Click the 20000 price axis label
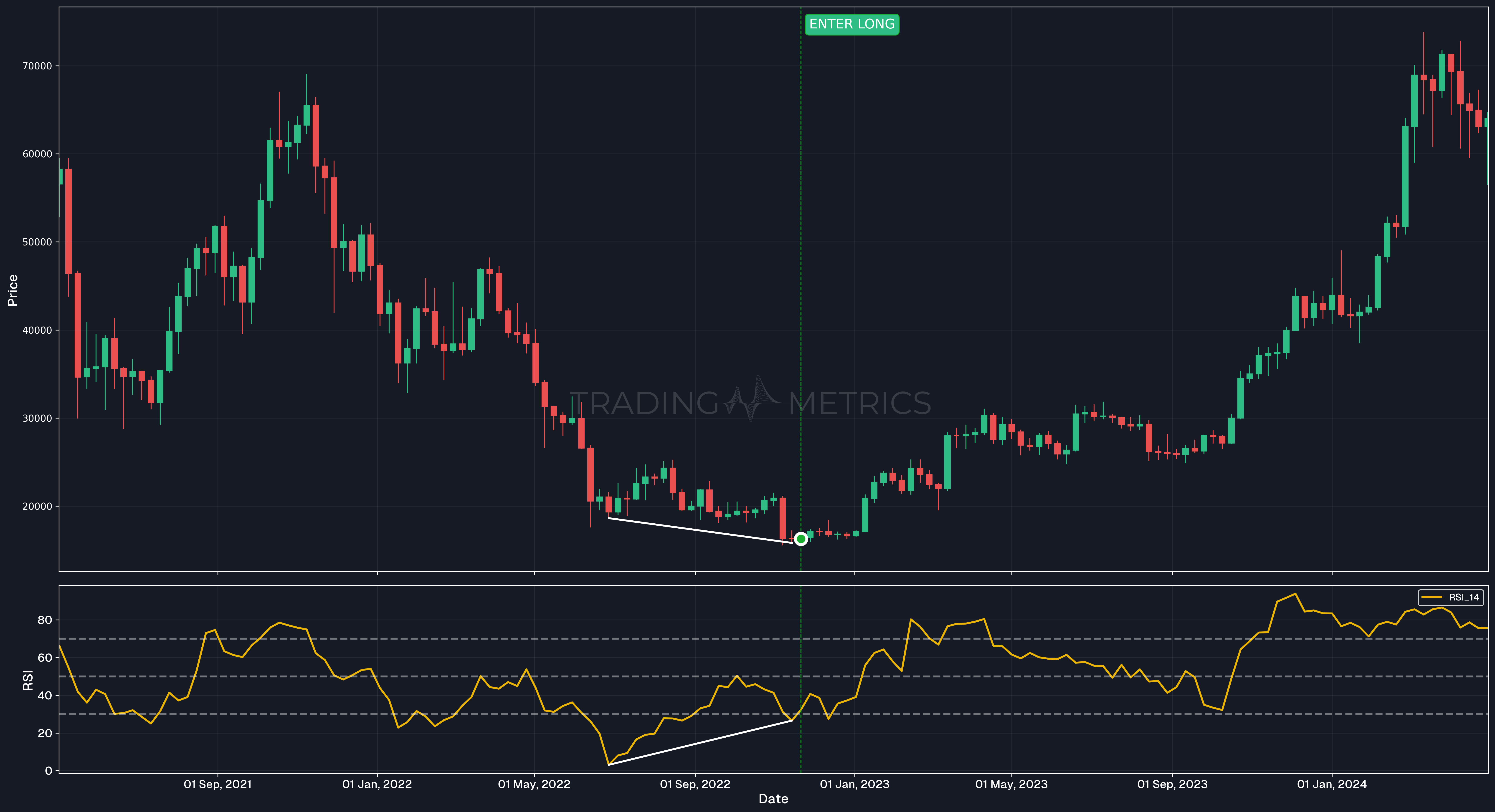This screenshot has height=812, width=1495. click(37, 506)
